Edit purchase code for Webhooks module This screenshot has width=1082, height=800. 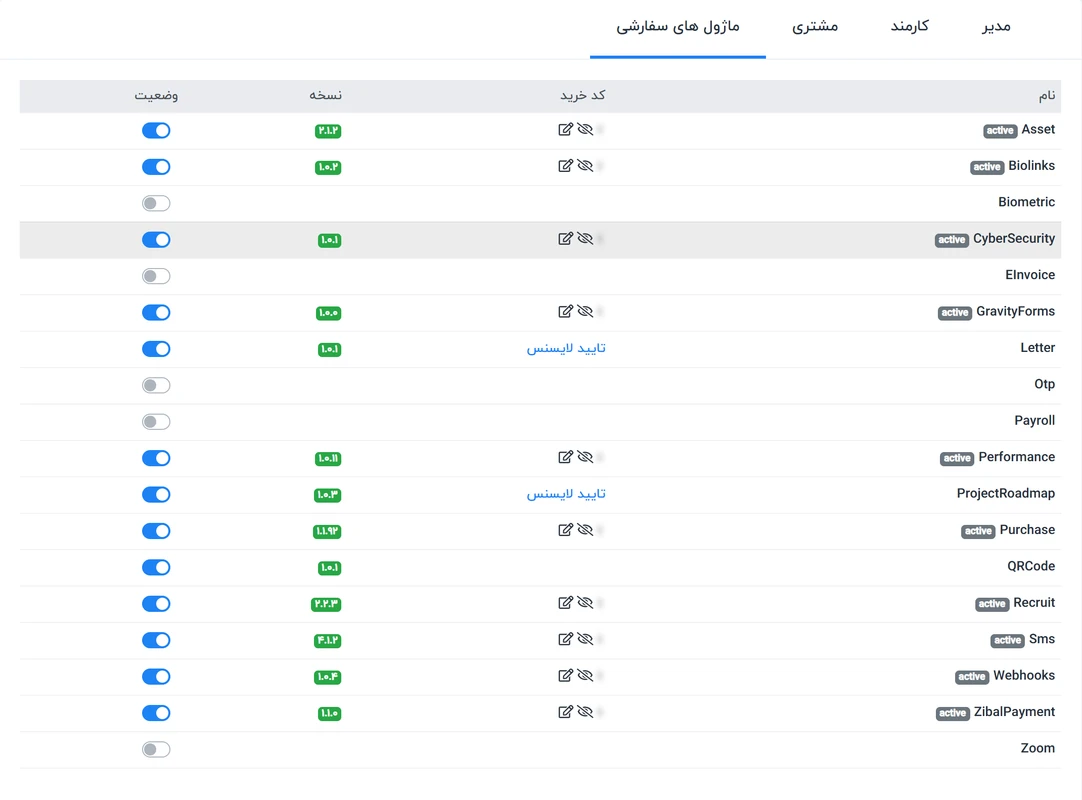coord(565,675)
